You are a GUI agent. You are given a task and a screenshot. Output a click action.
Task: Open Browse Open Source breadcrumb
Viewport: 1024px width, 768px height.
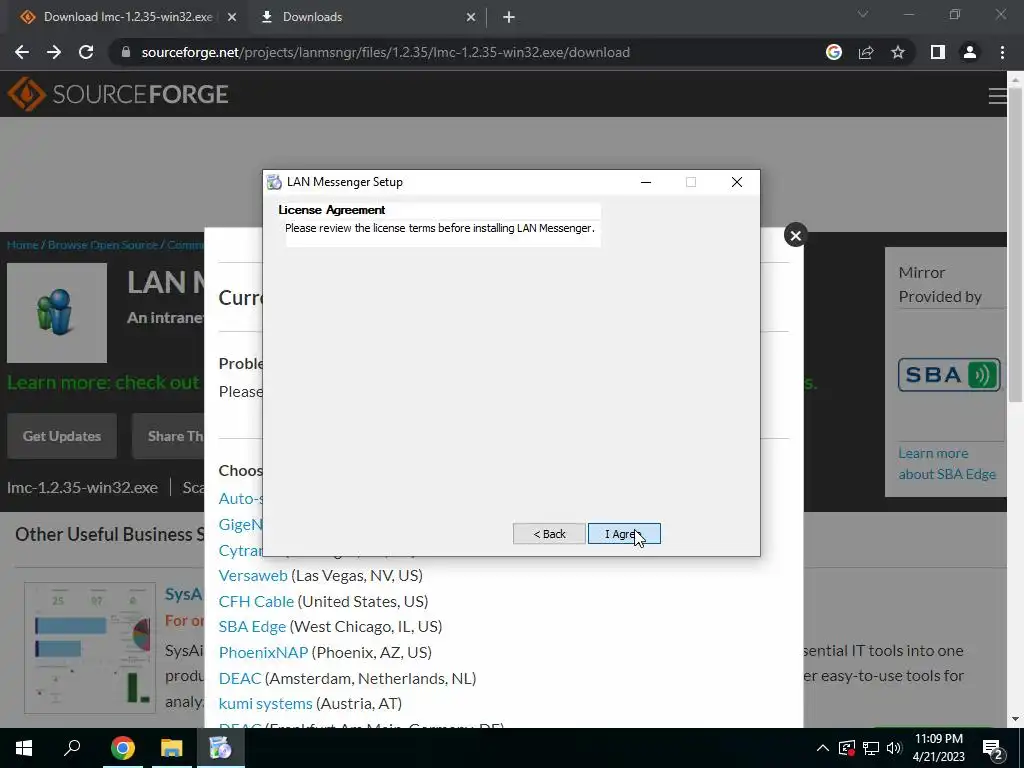tap(103, 245)
